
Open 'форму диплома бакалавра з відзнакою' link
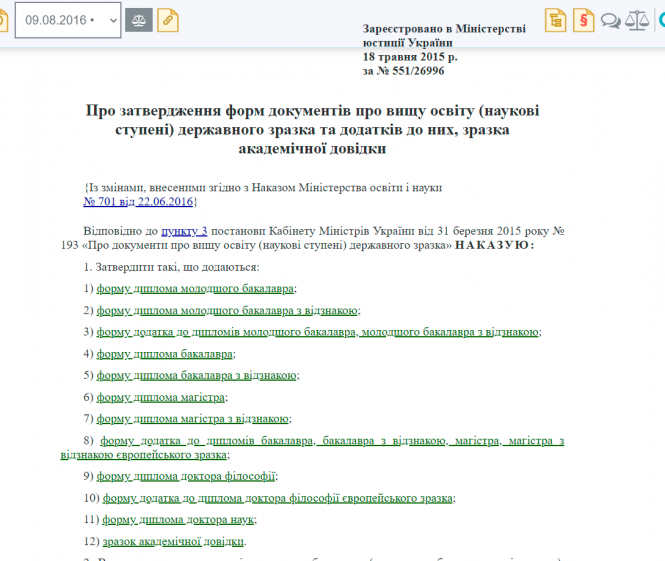(x=196, y=375)
